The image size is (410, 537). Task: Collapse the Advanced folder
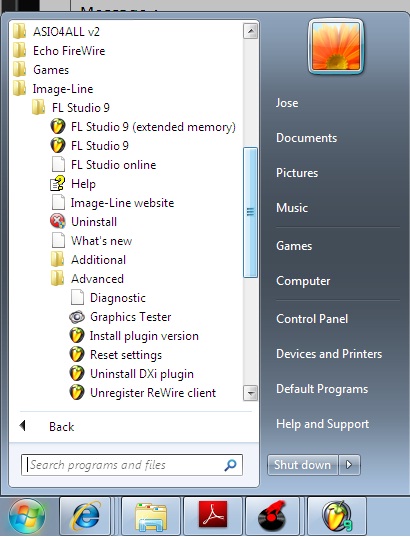click(x=87, y=279)
